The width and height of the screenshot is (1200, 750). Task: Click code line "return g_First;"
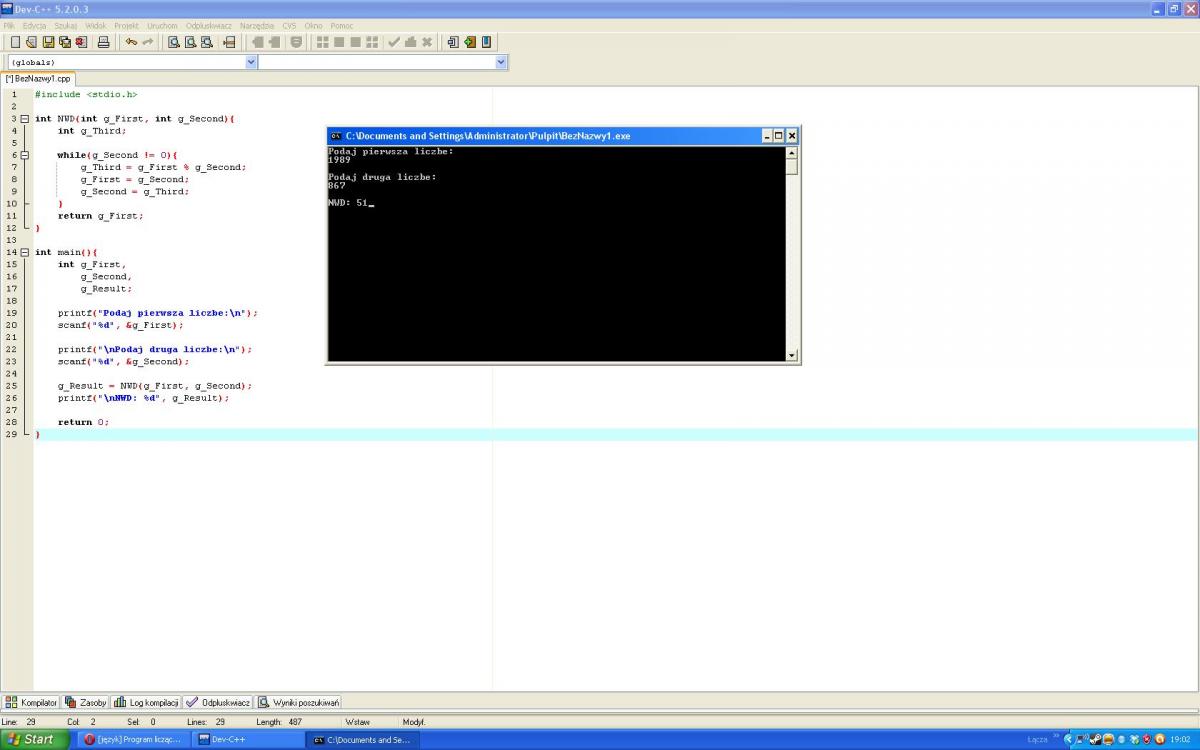(x=100, y=216)
